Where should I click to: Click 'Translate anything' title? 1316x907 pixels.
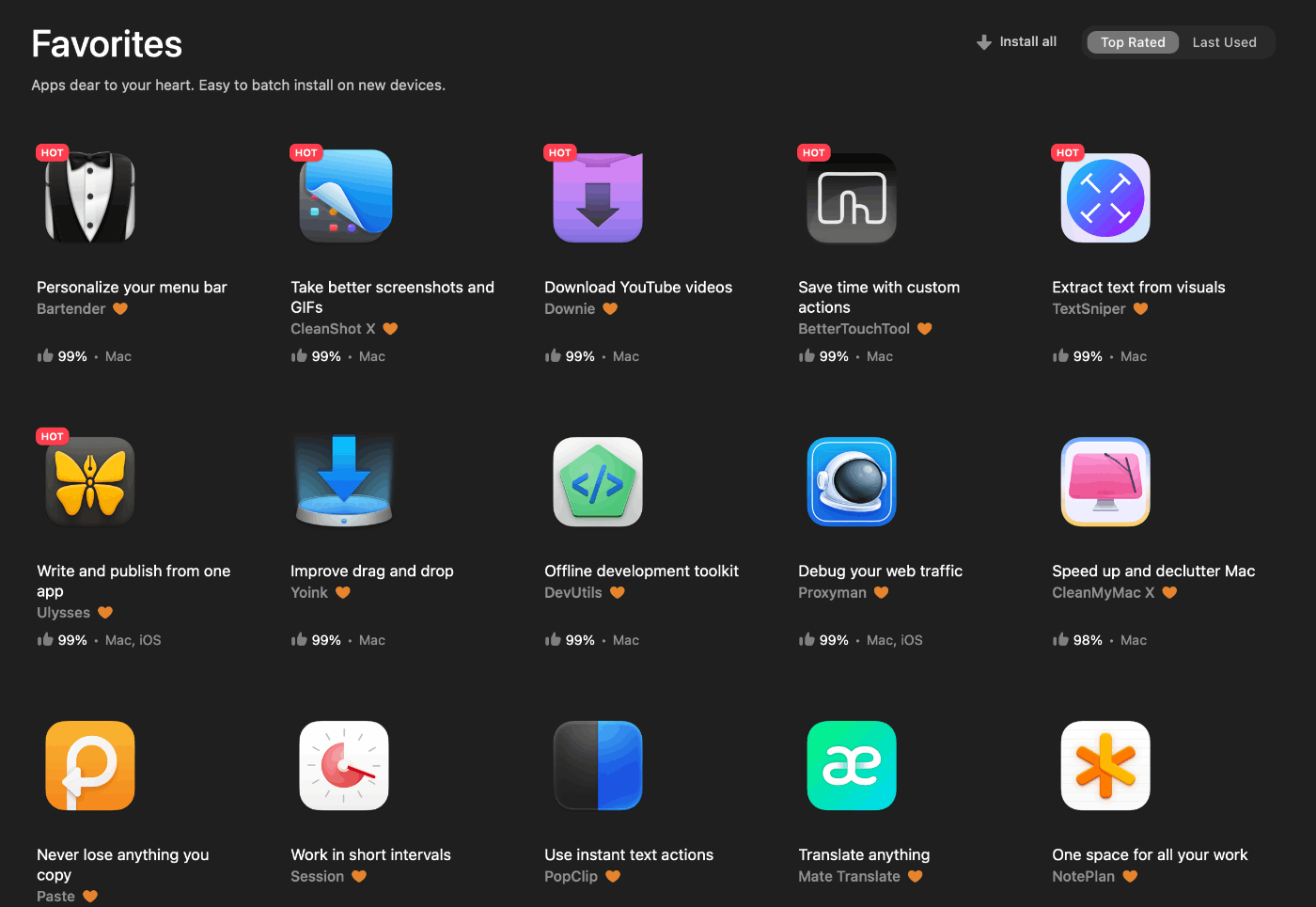(x=864, y=855)
